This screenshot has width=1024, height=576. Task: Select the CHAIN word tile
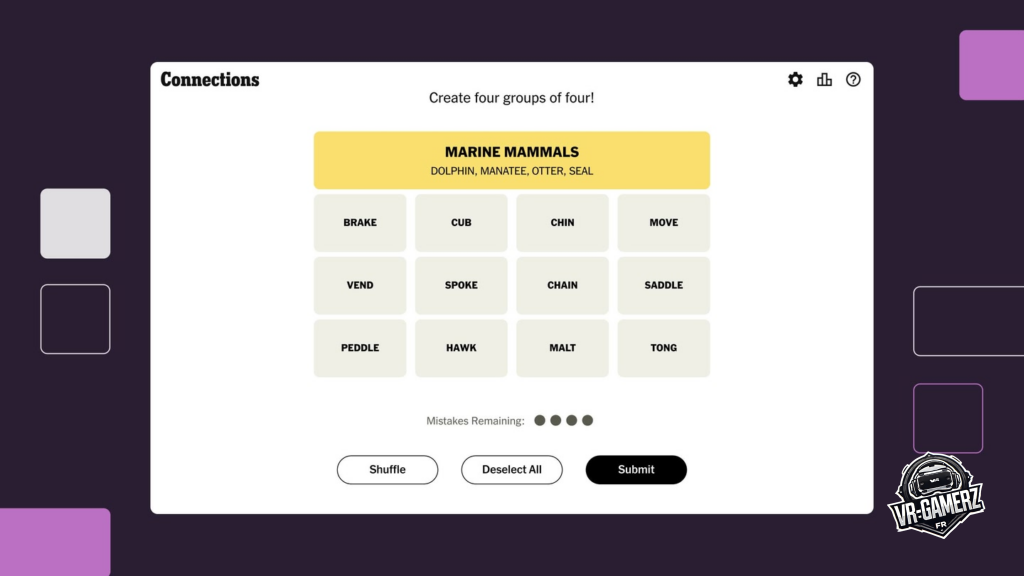[x=562, y=286]
